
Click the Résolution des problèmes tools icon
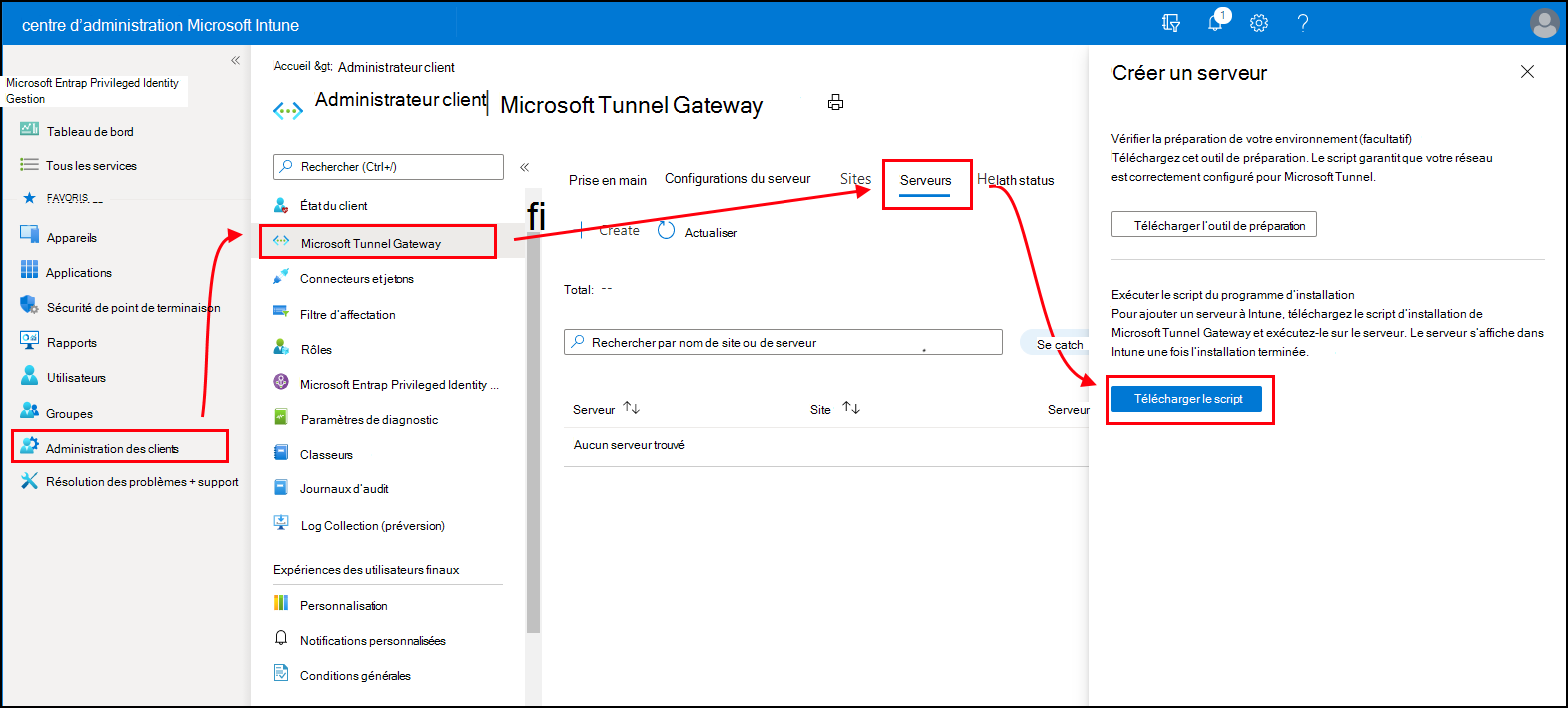(30, 481)
